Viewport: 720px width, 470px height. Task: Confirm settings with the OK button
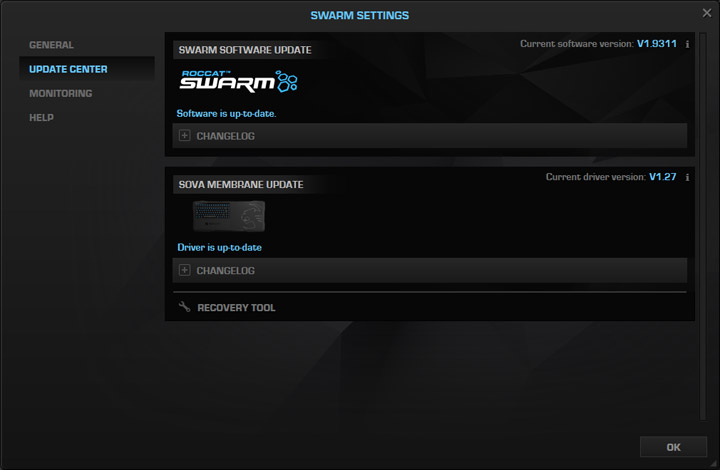click(x=673, y=447)
